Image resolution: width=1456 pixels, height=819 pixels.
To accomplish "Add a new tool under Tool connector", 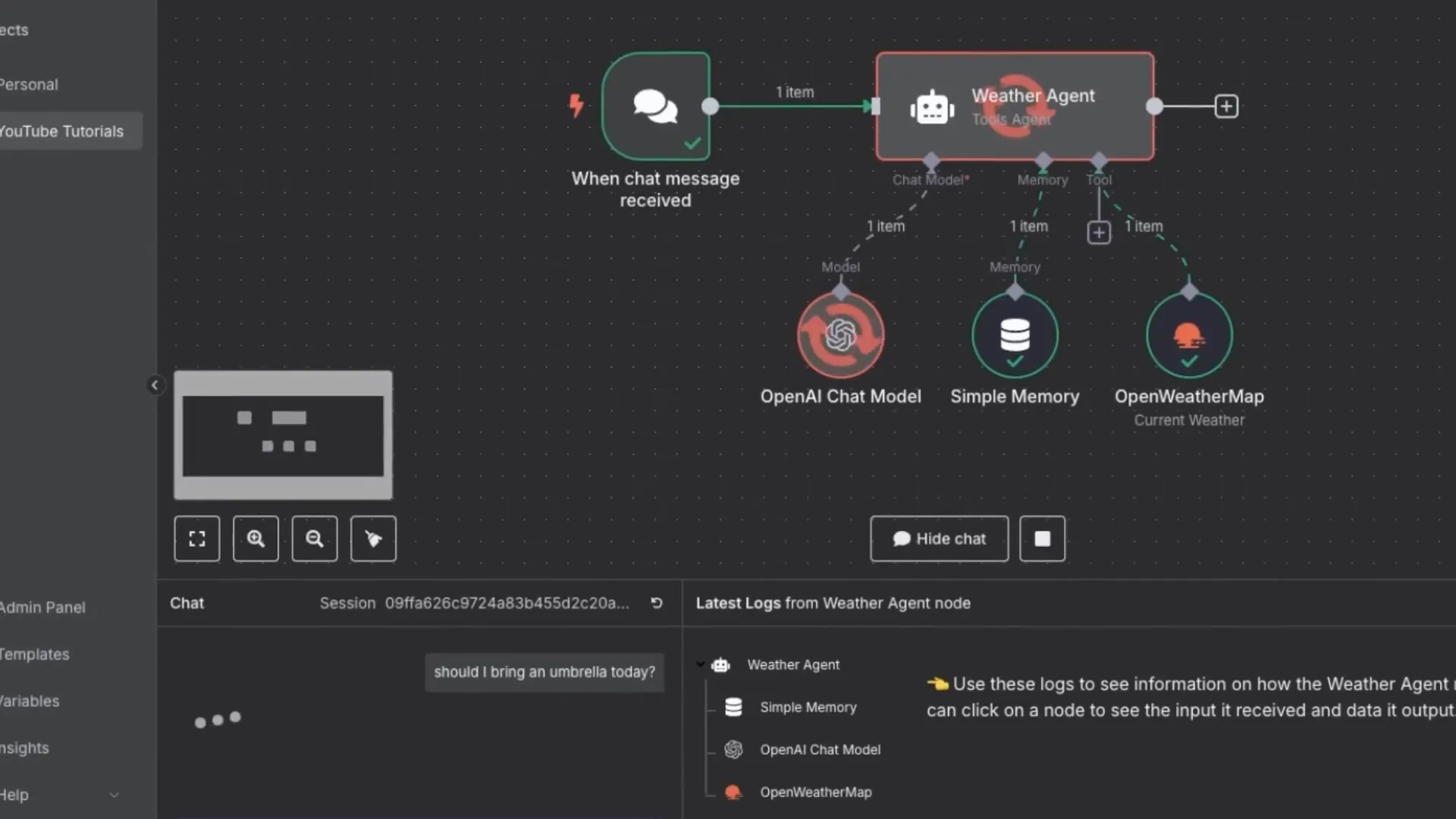I will 1099,232.
